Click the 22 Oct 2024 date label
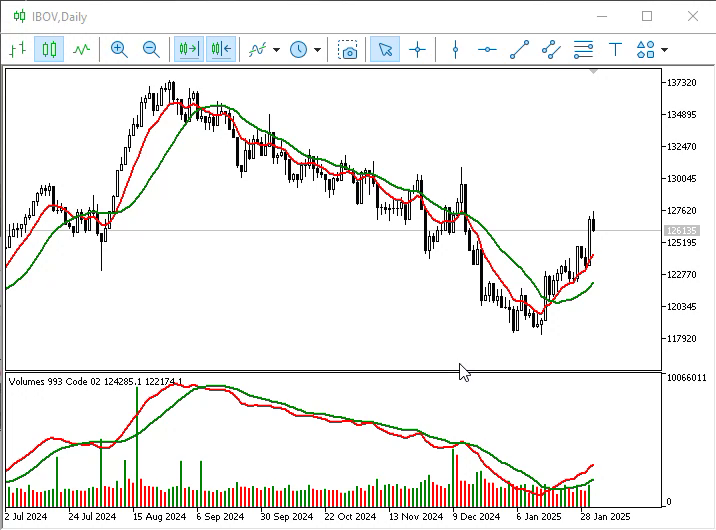 pyautogui.click(x=350, y=517)
